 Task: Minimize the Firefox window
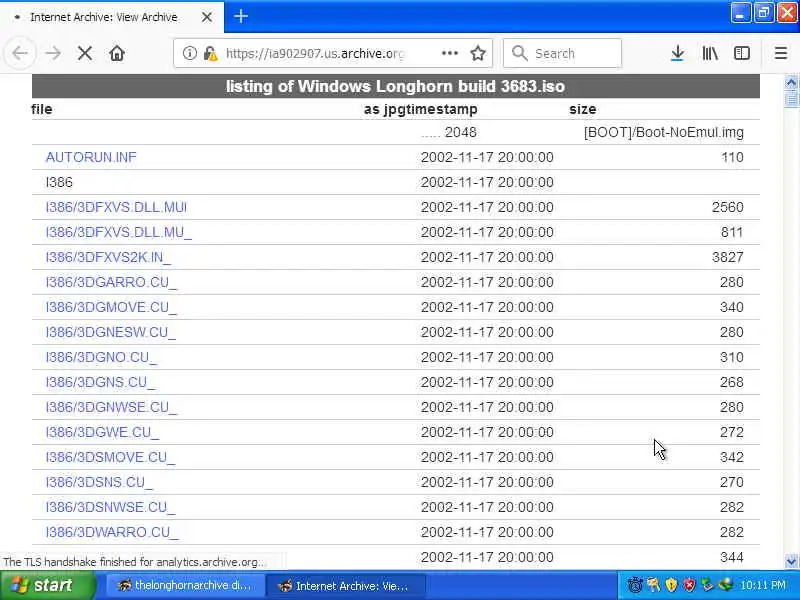click(740, 12)
